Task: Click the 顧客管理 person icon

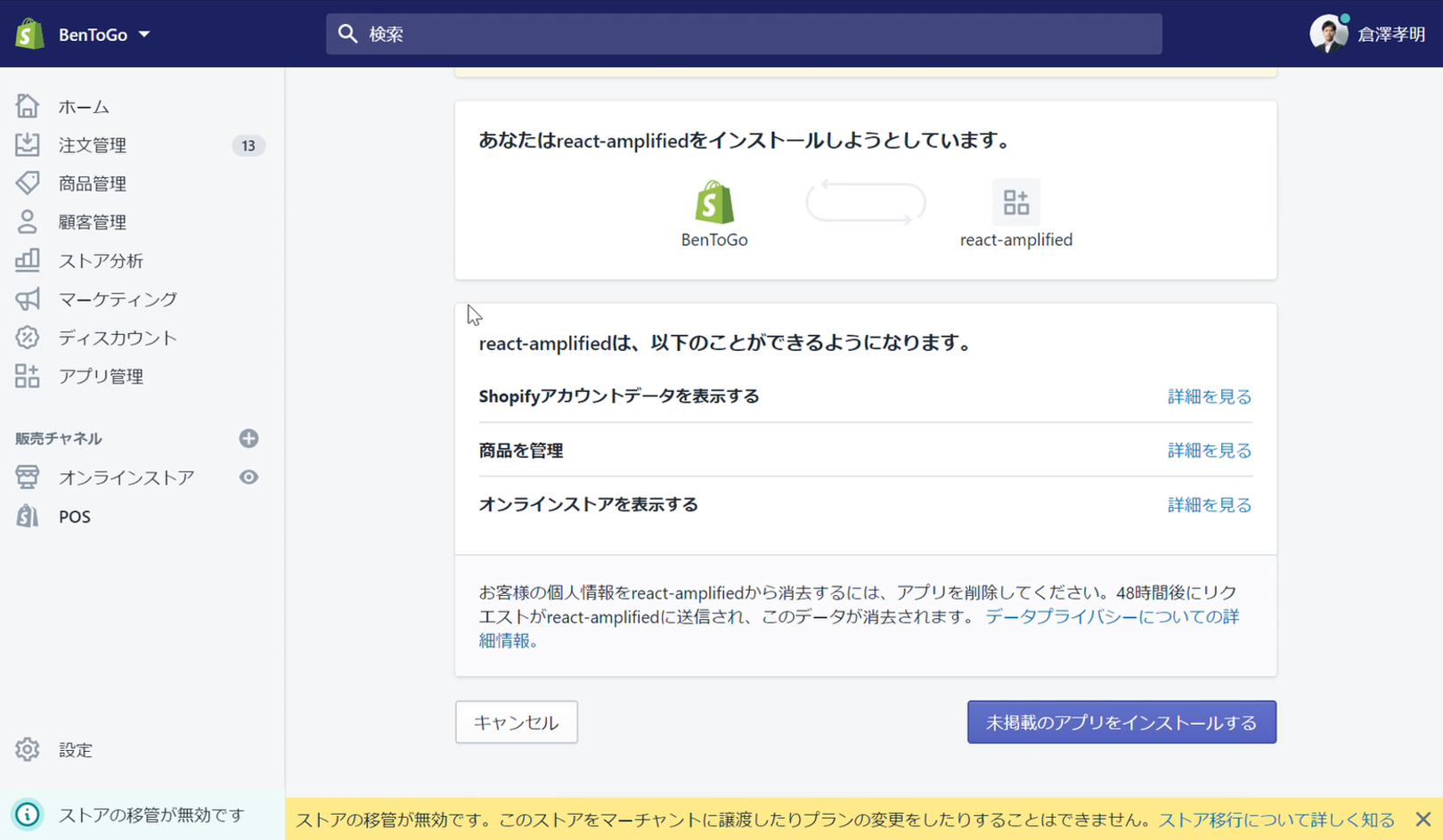Action: coord(28,222)
